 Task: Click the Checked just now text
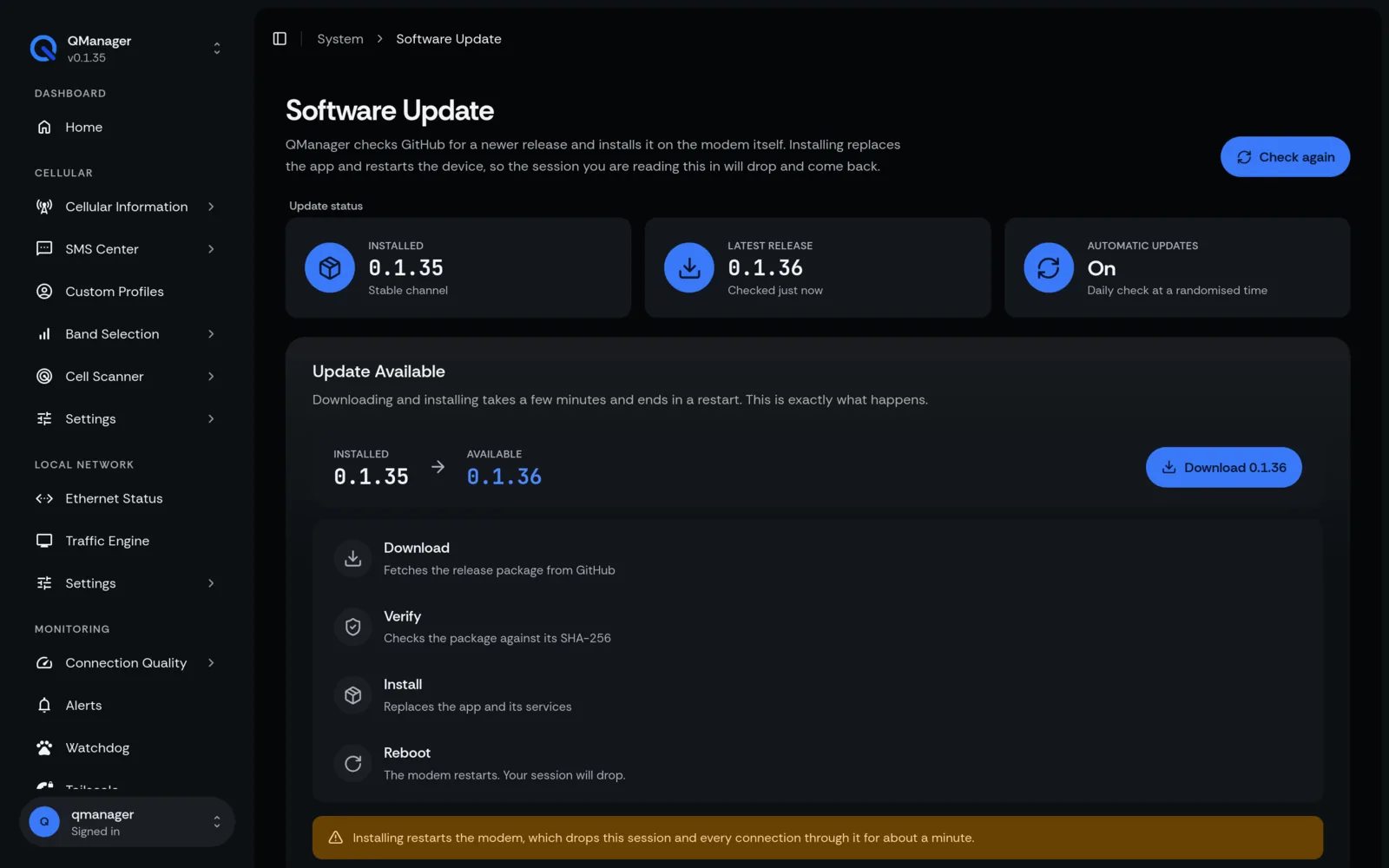tap(775, 291)
